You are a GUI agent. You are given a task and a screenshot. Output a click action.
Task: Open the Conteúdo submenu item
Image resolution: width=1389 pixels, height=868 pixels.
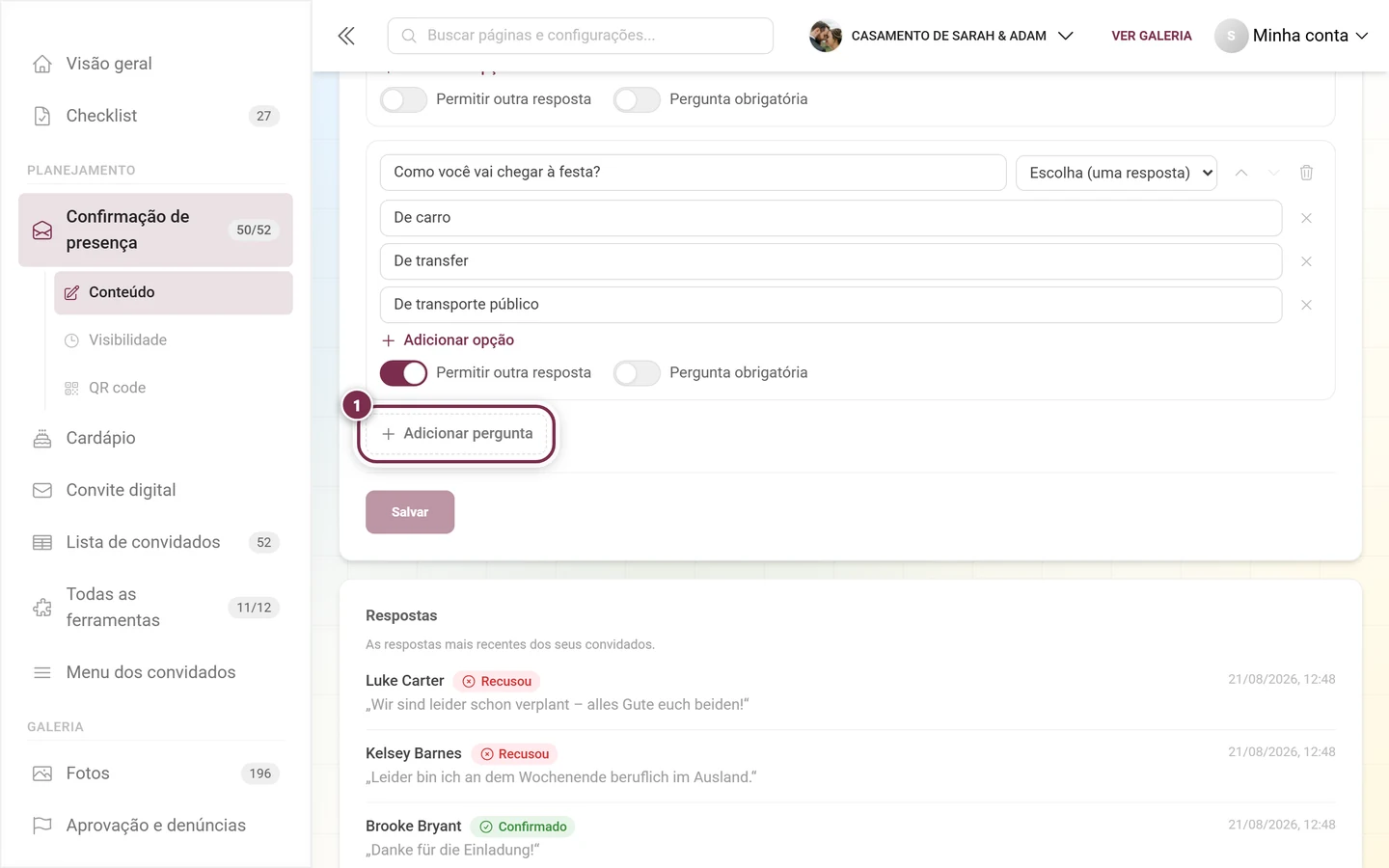(174, 292)
